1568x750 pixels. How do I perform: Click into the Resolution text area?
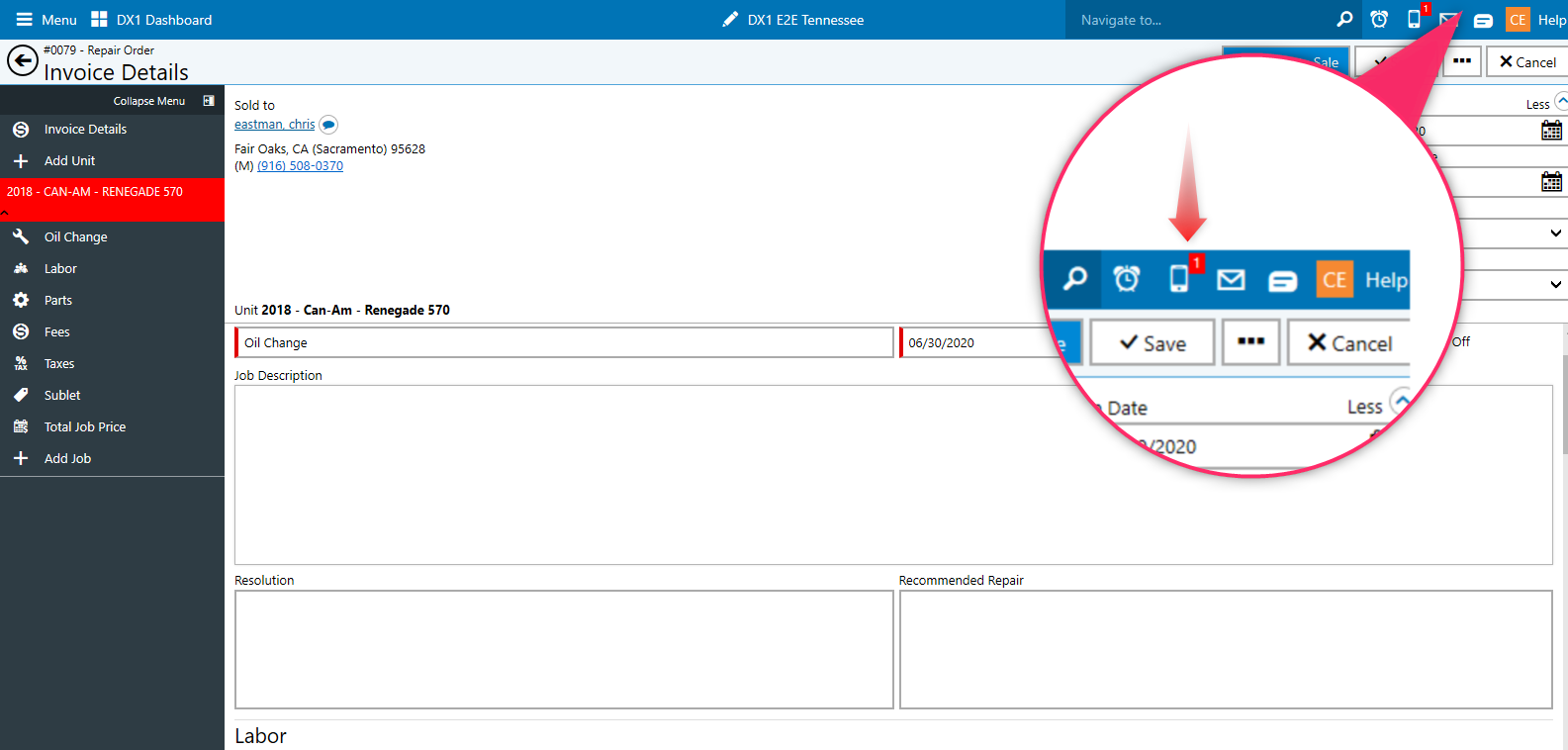coord(564,650)
